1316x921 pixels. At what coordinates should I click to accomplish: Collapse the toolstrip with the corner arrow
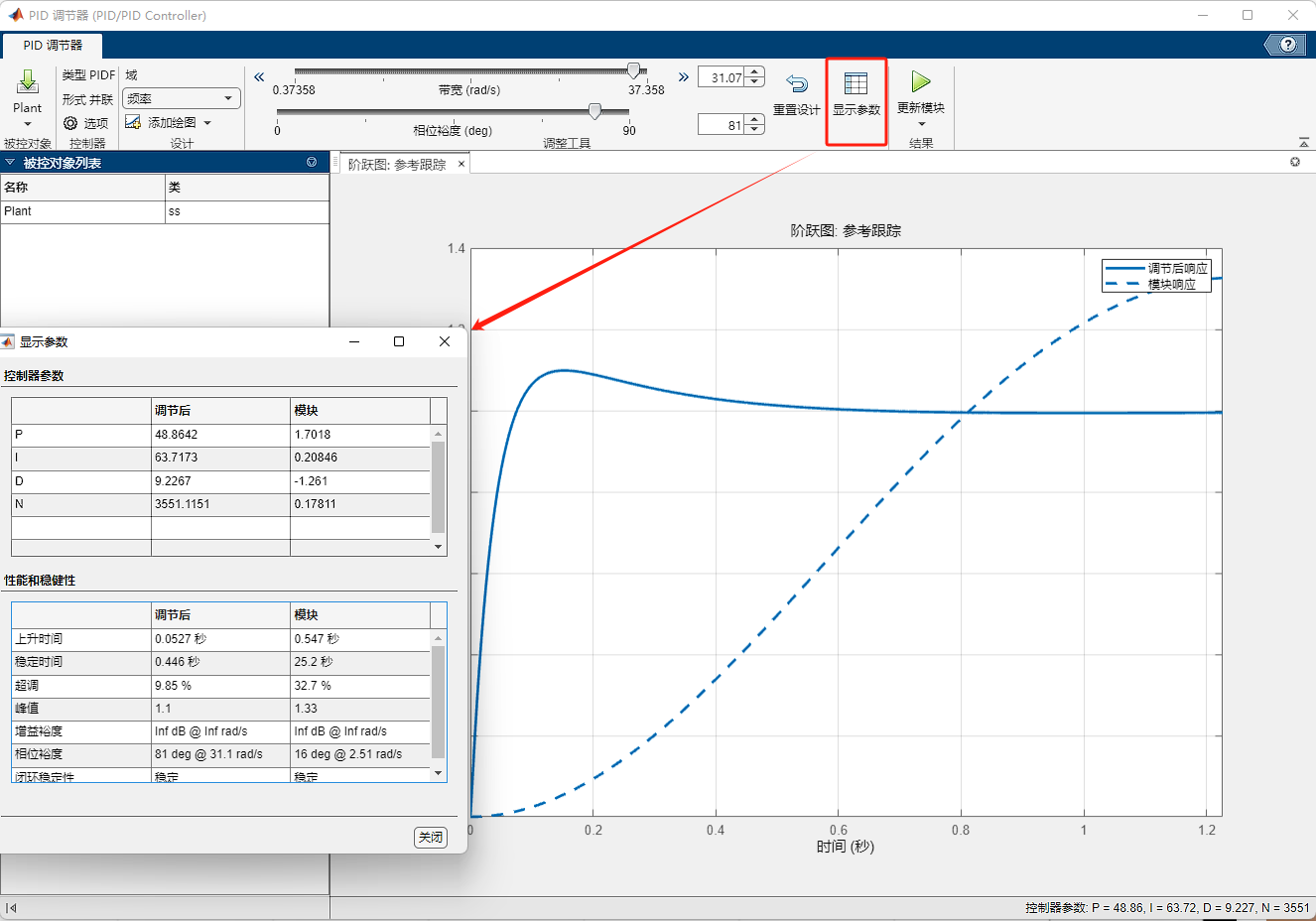(1303, 143)
